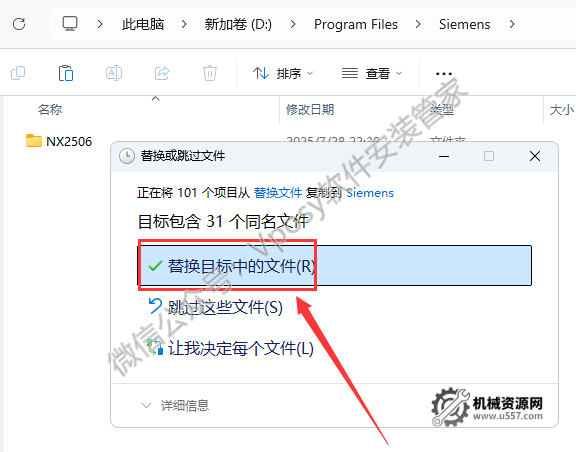Click the computer icon in address bar
Screen dimensions: 576x452
70,24
